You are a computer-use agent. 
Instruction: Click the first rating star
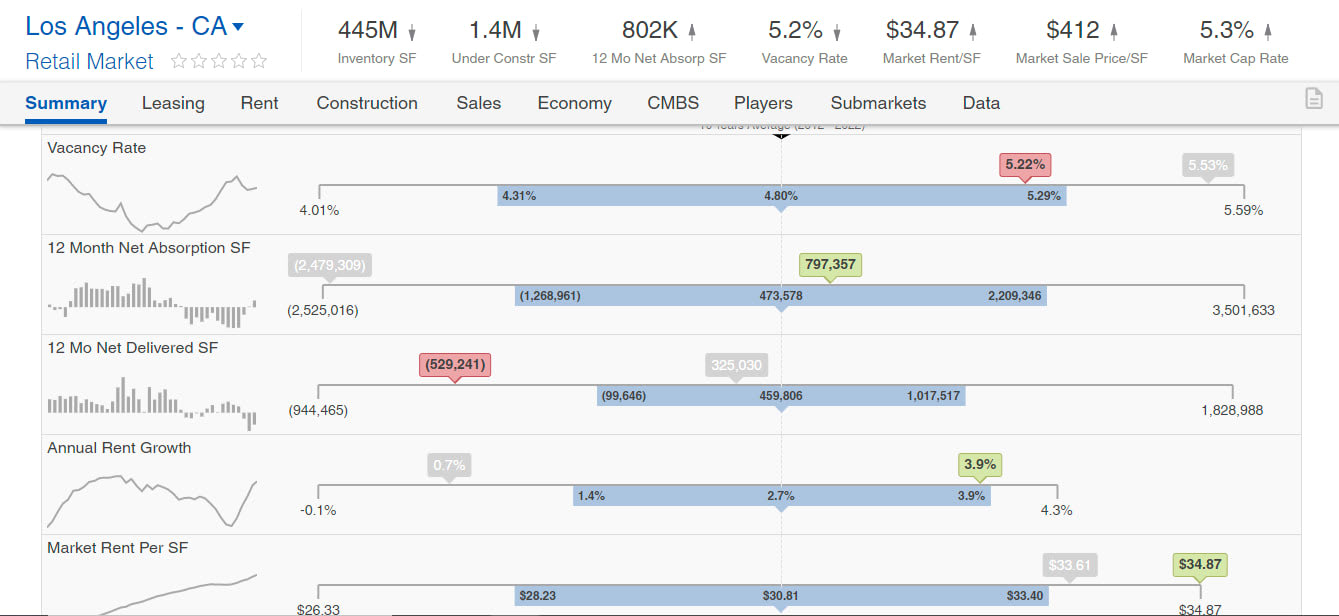coord(179,62)
